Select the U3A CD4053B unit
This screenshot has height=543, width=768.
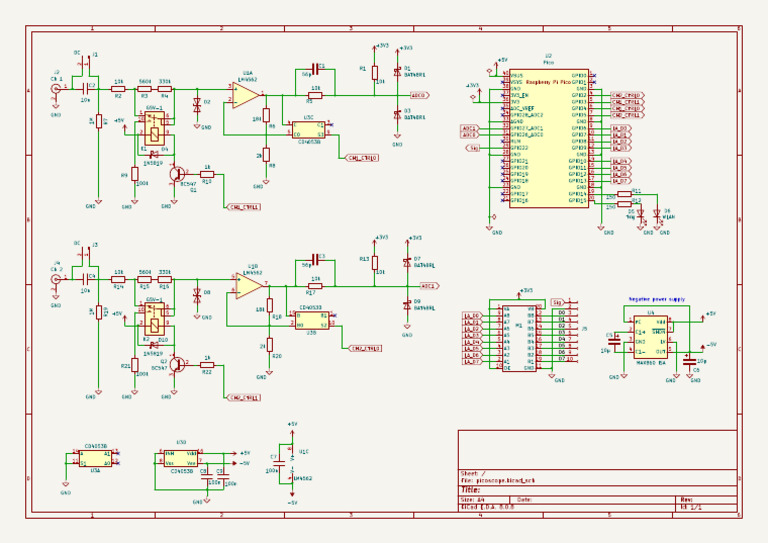tap(95, 458)
